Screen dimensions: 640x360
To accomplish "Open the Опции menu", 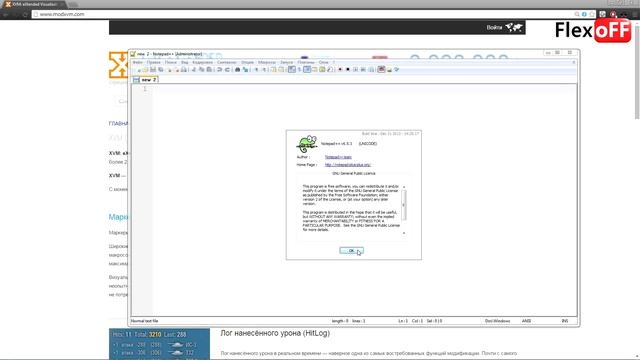I will coord(247,62).
